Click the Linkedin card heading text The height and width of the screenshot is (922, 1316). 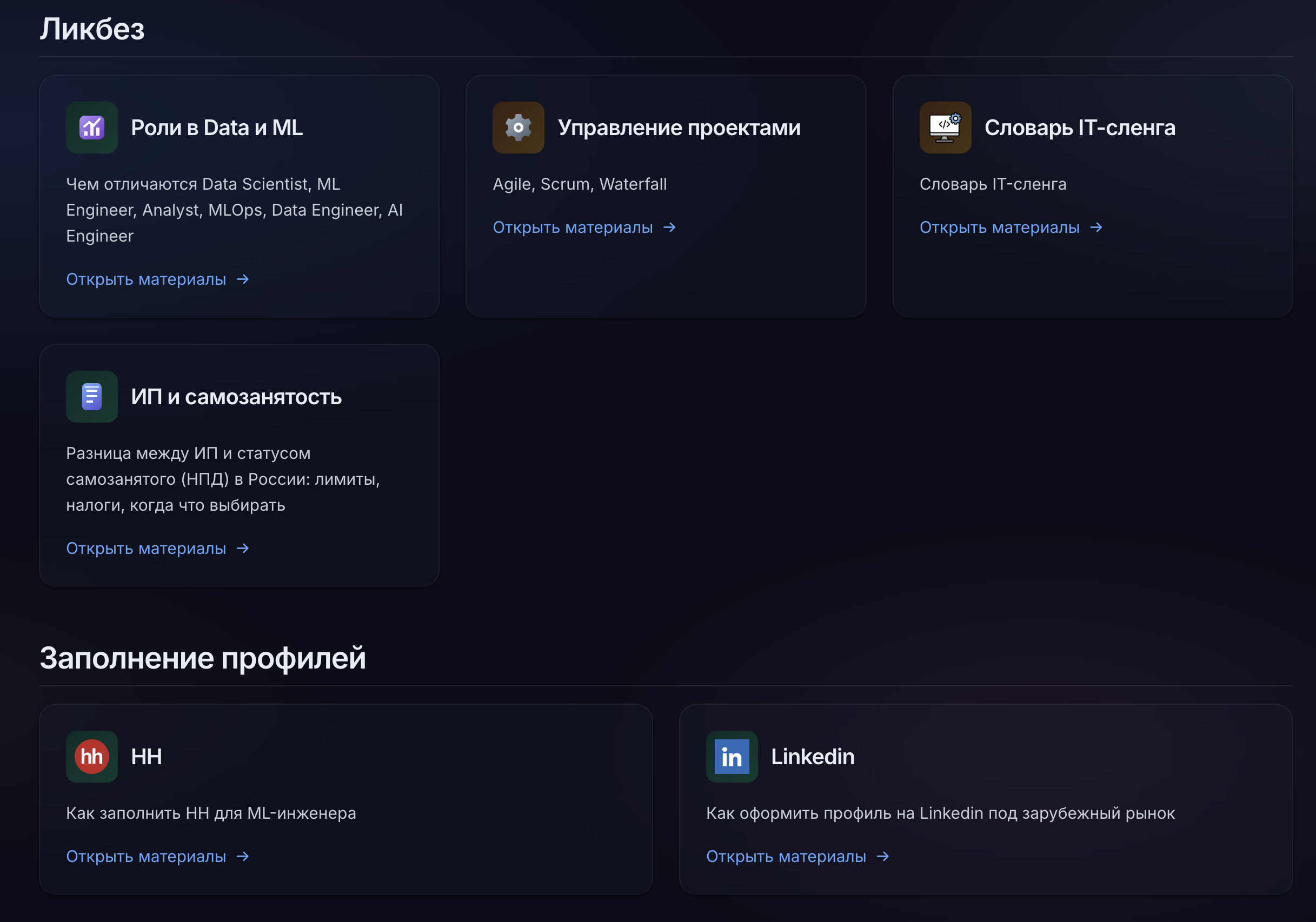tap(812, 757)
